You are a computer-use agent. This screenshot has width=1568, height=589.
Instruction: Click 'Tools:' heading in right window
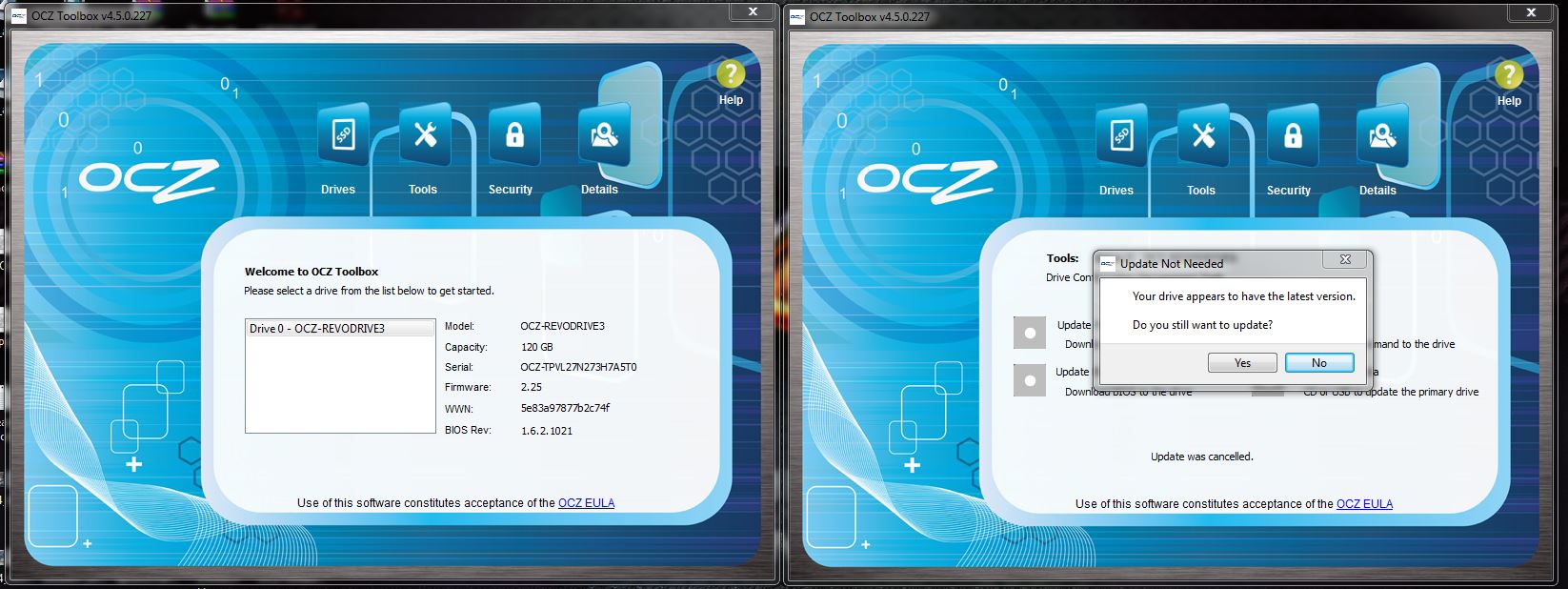1062,258
